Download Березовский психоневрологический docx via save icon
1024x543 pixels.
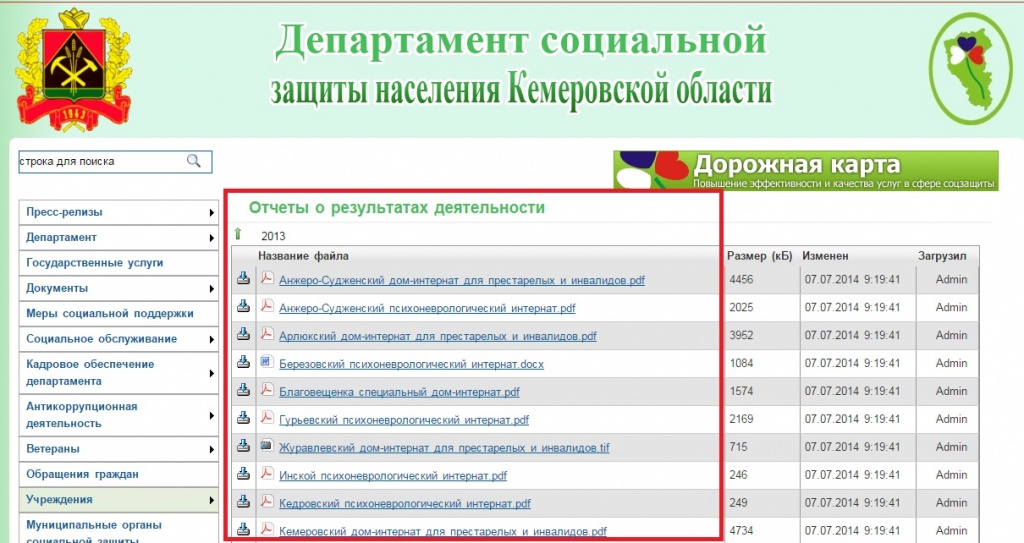pyautogui.click(x=243, y=363)
